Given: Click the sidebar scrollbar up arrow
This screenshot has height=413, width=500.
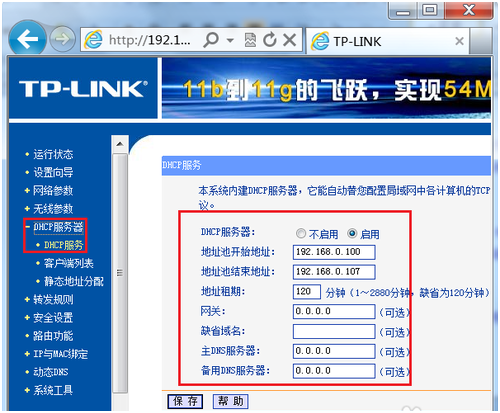Looking at the screenshot, I should point(120,144).
